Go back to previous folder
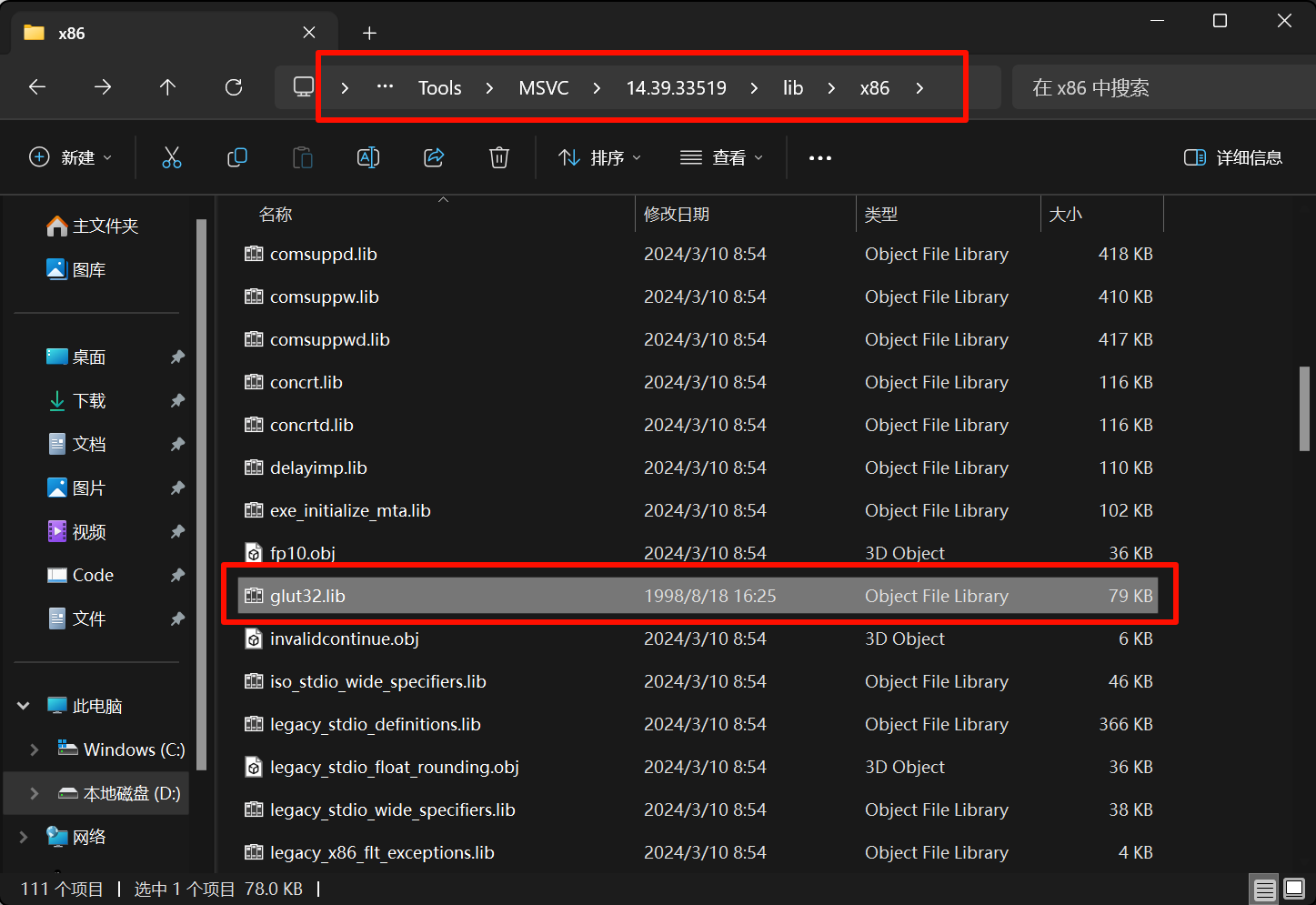Image resolution: width=1316 pixels, height=905 pixels. click(x=37, y=87)
